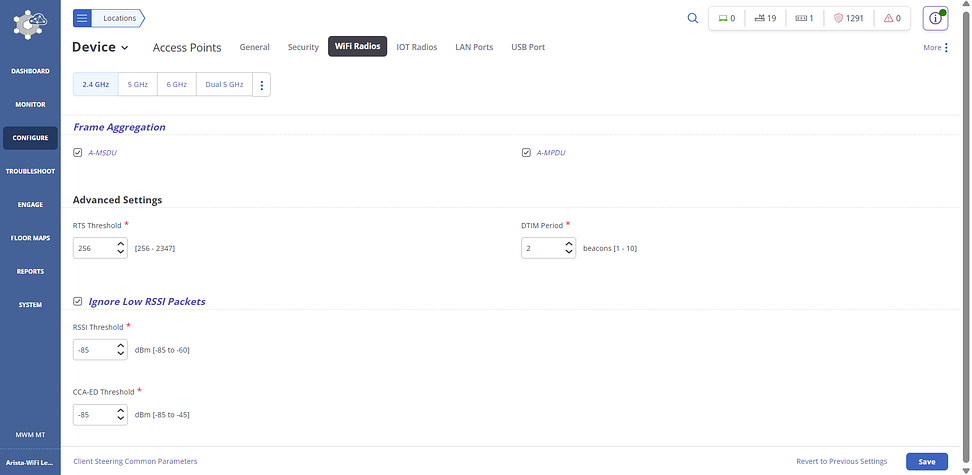The width and height of the screenshot is (972, 475).
Task: Click the Save button
Action: coord(926,461)
